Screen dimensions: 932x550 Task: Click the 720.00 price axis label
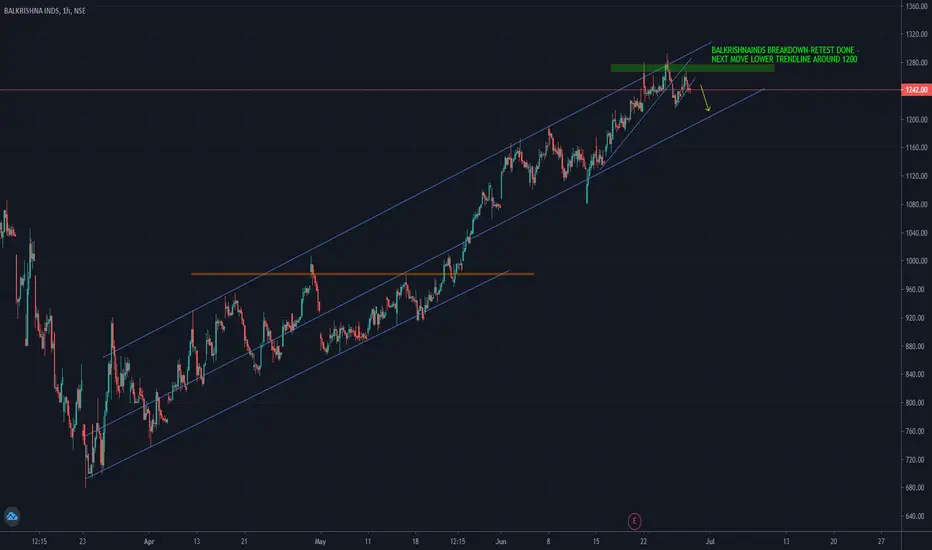pyautogui.click(x=917, y=460)
